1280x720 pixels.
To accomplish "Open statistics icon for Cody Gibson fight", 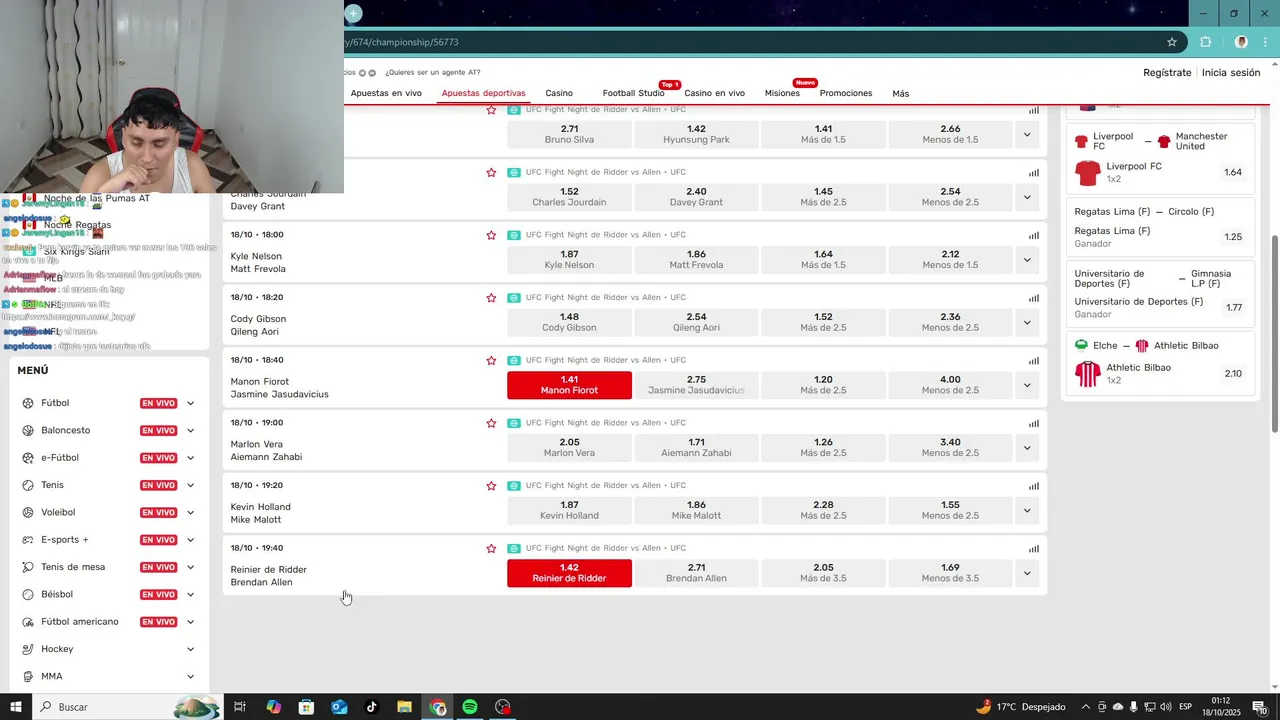I will pyautogui.click(x=1034, y=298).
